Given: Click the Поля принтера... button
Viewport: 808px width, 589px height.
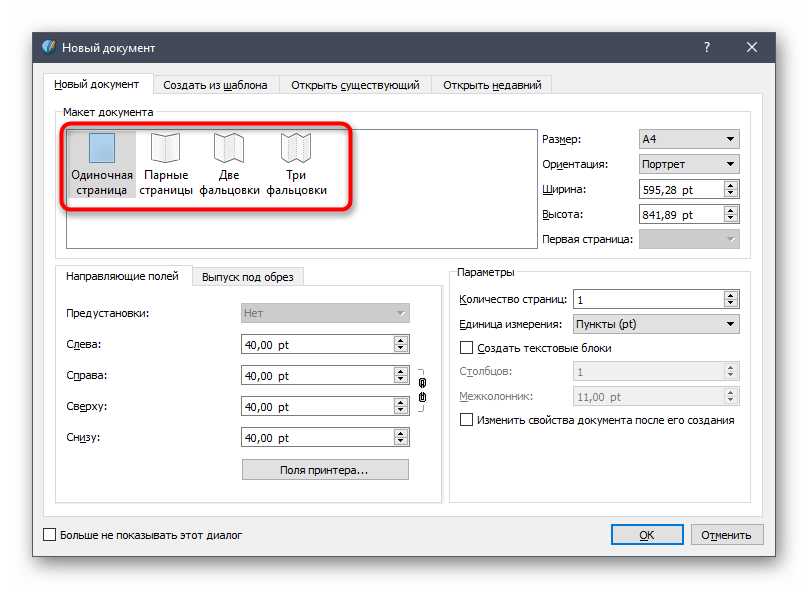Looking at the screenshot, I should (x=325, y=470).
